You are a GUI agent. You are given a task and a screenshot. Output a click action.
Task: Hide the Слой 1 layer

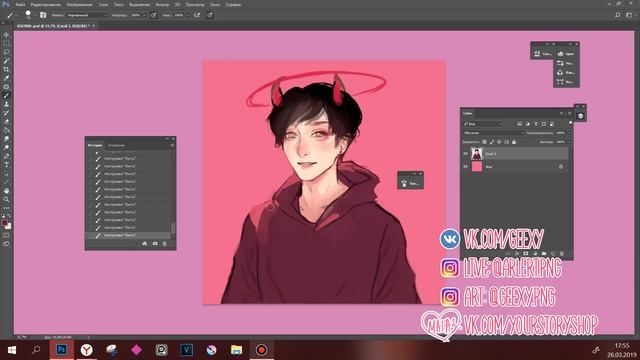(465, 154)
